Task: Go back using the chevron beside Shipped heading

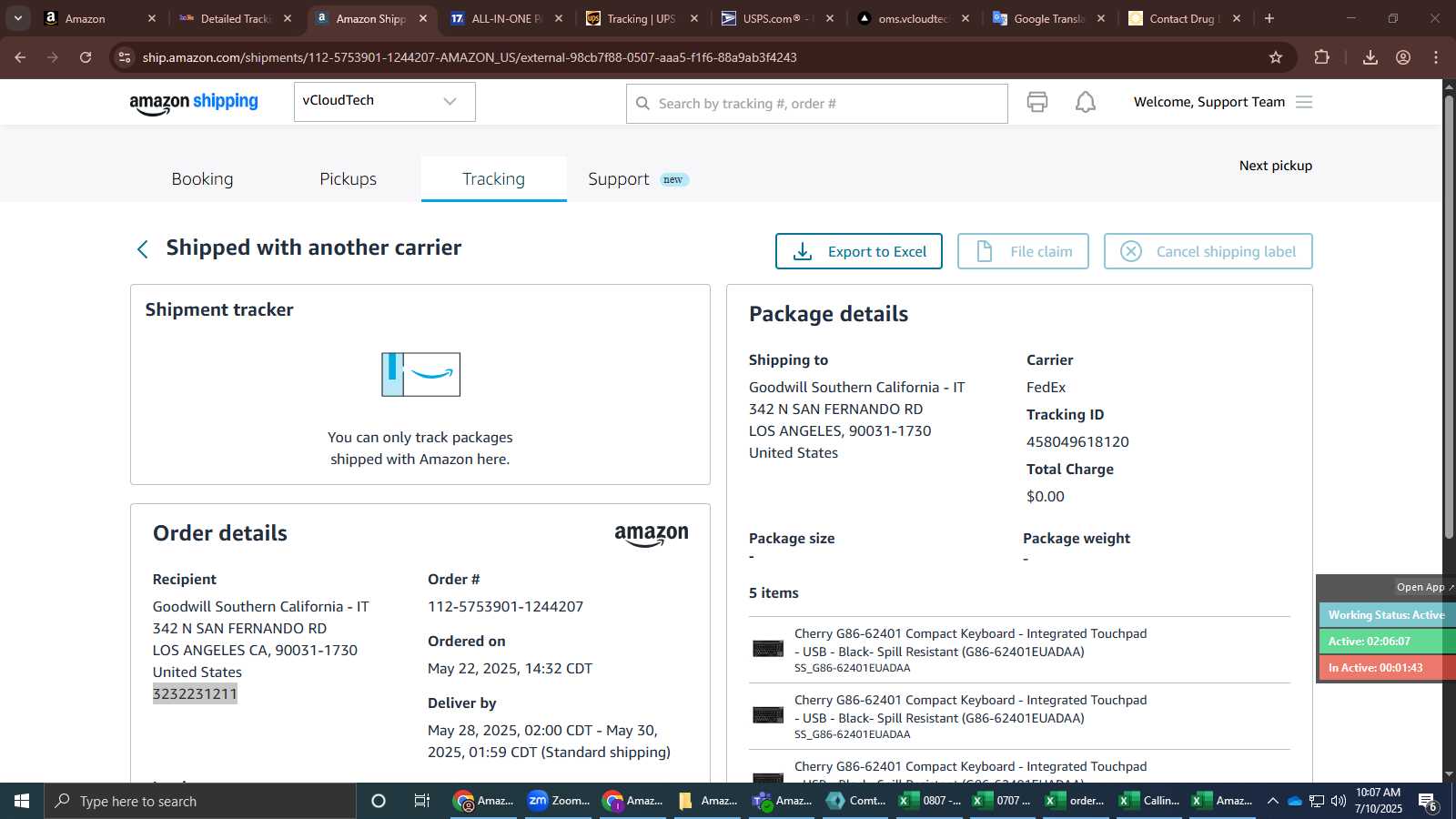Action: 143,249
